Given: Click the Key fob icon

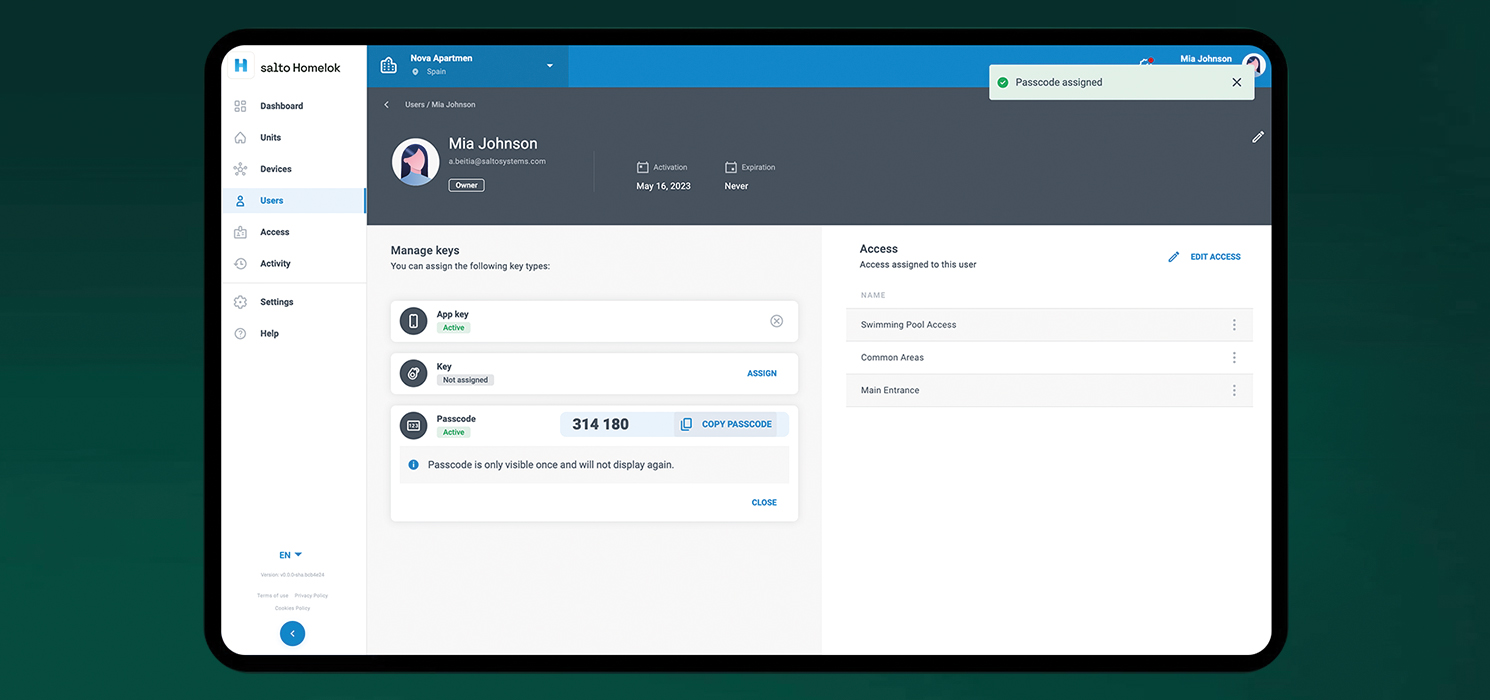Looking at the screenshot, I should (413, 373).
